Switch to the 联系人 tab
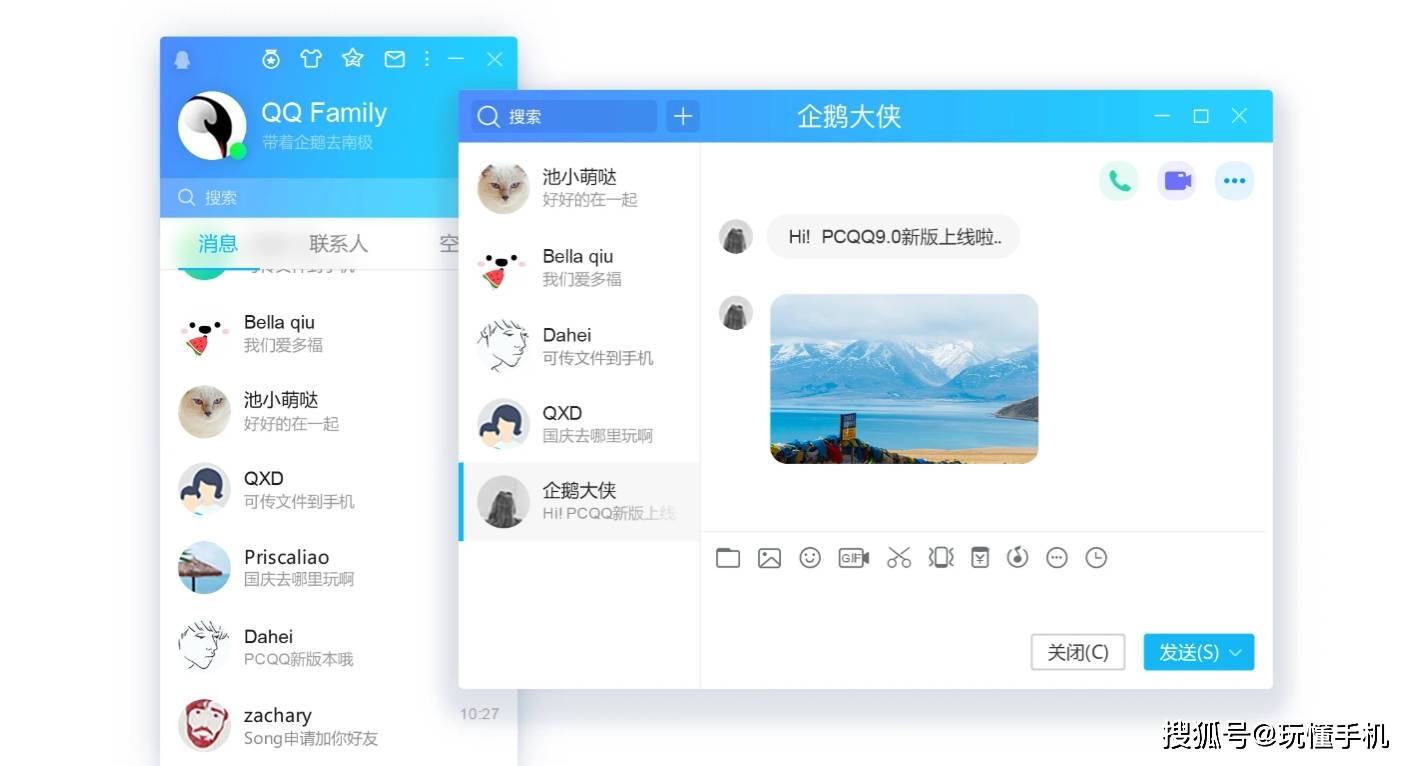Image resolution: width=1423 pixels, height=766 pixels. pos(338,243)
